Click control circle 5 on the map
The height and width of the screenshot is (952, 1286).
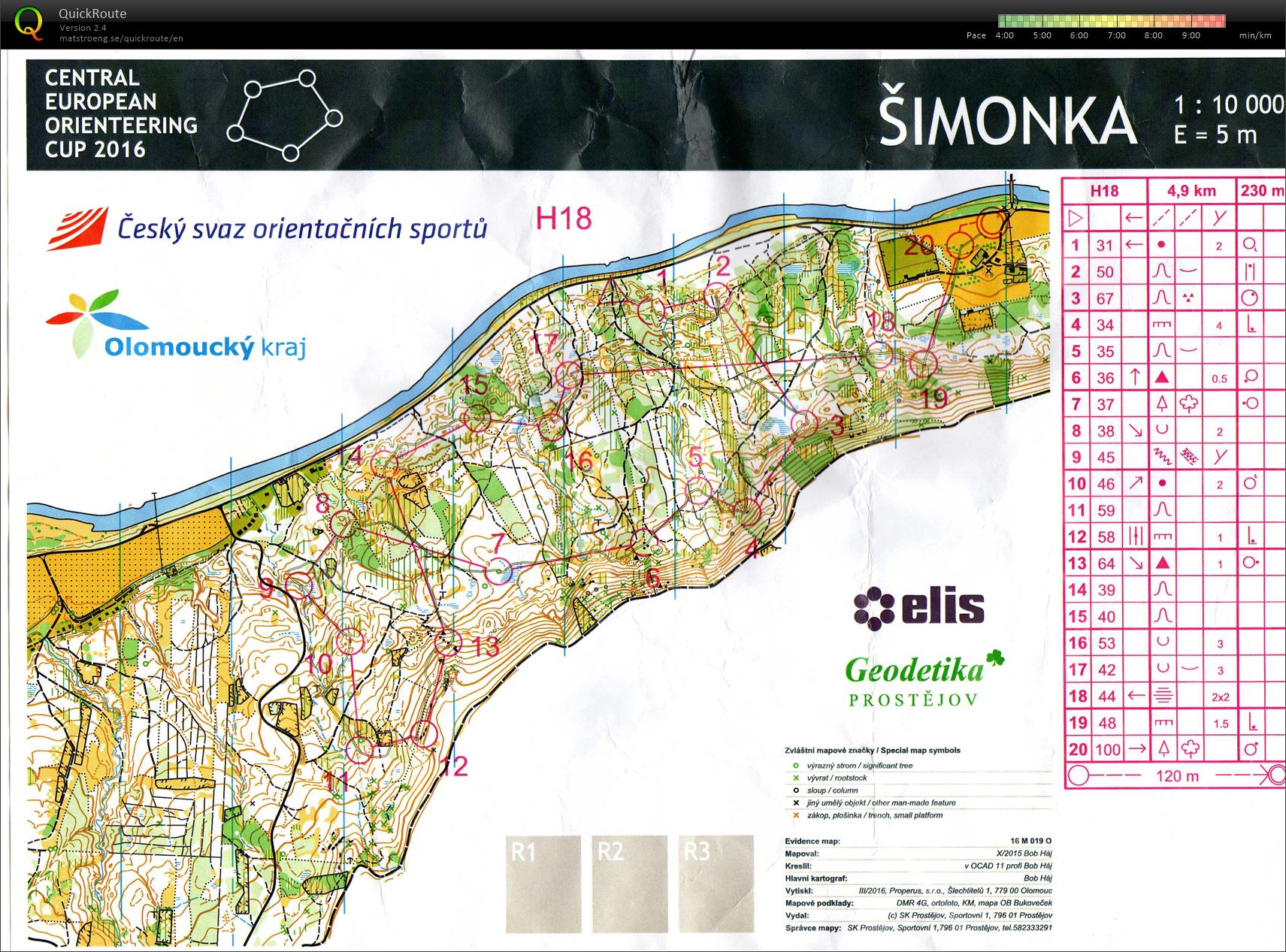(699, 491)
